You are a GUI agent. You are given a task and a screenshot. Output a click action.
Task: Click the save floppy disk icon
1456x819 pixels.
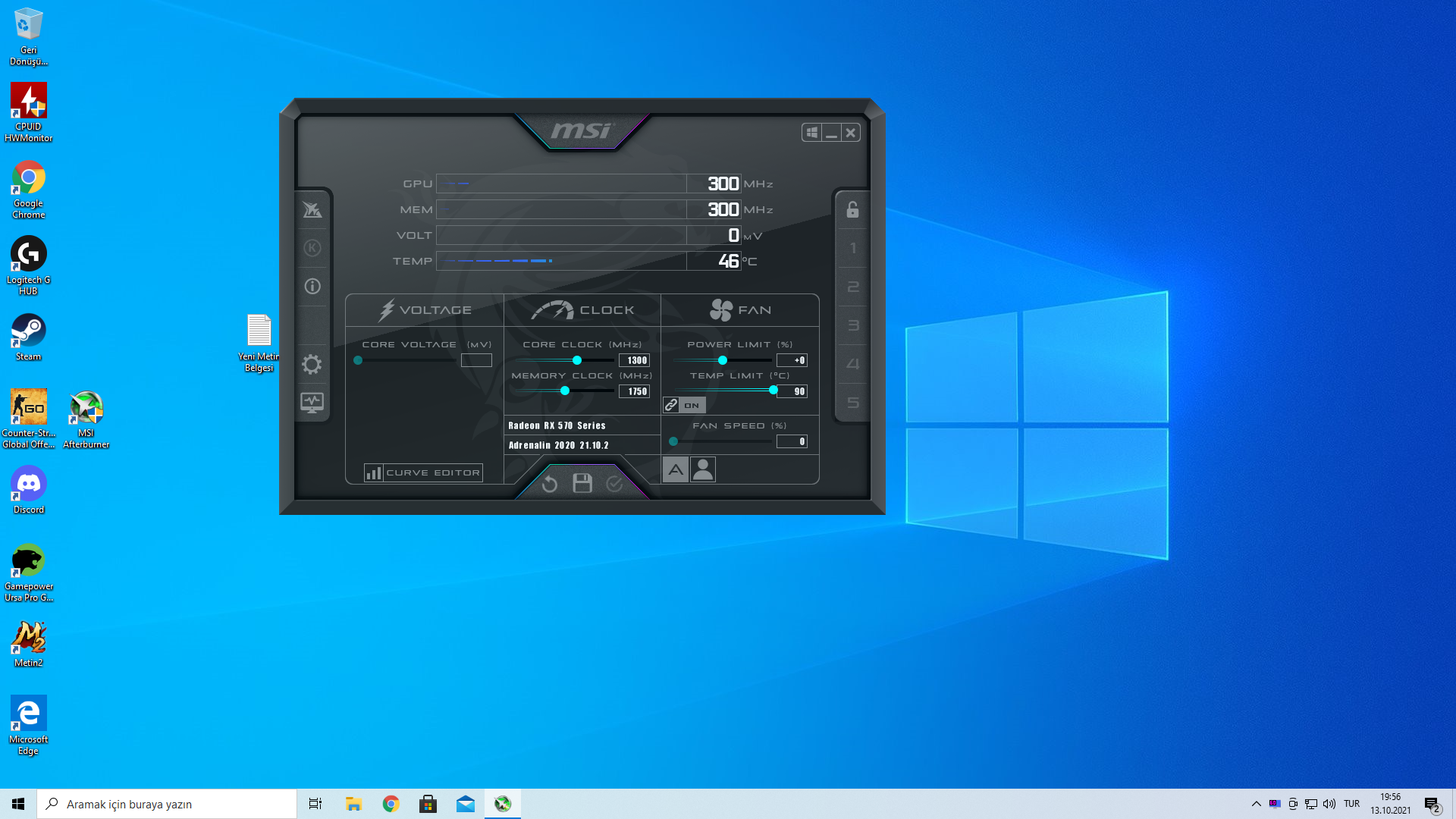582,484
